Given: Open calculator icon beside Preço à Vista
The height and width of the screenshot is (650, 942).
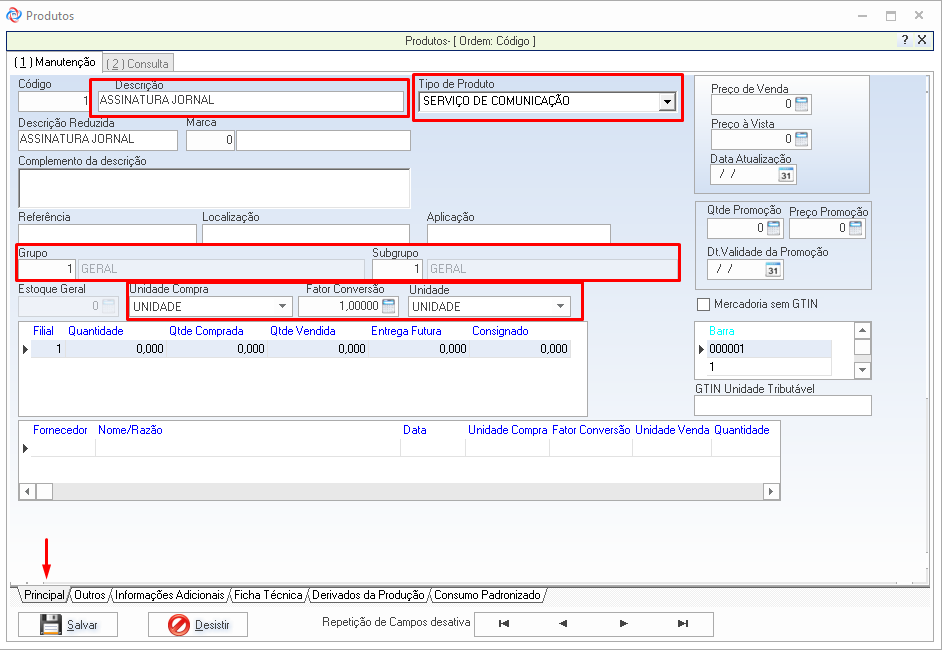Looking at the screenshot, I should coord(802,139).
